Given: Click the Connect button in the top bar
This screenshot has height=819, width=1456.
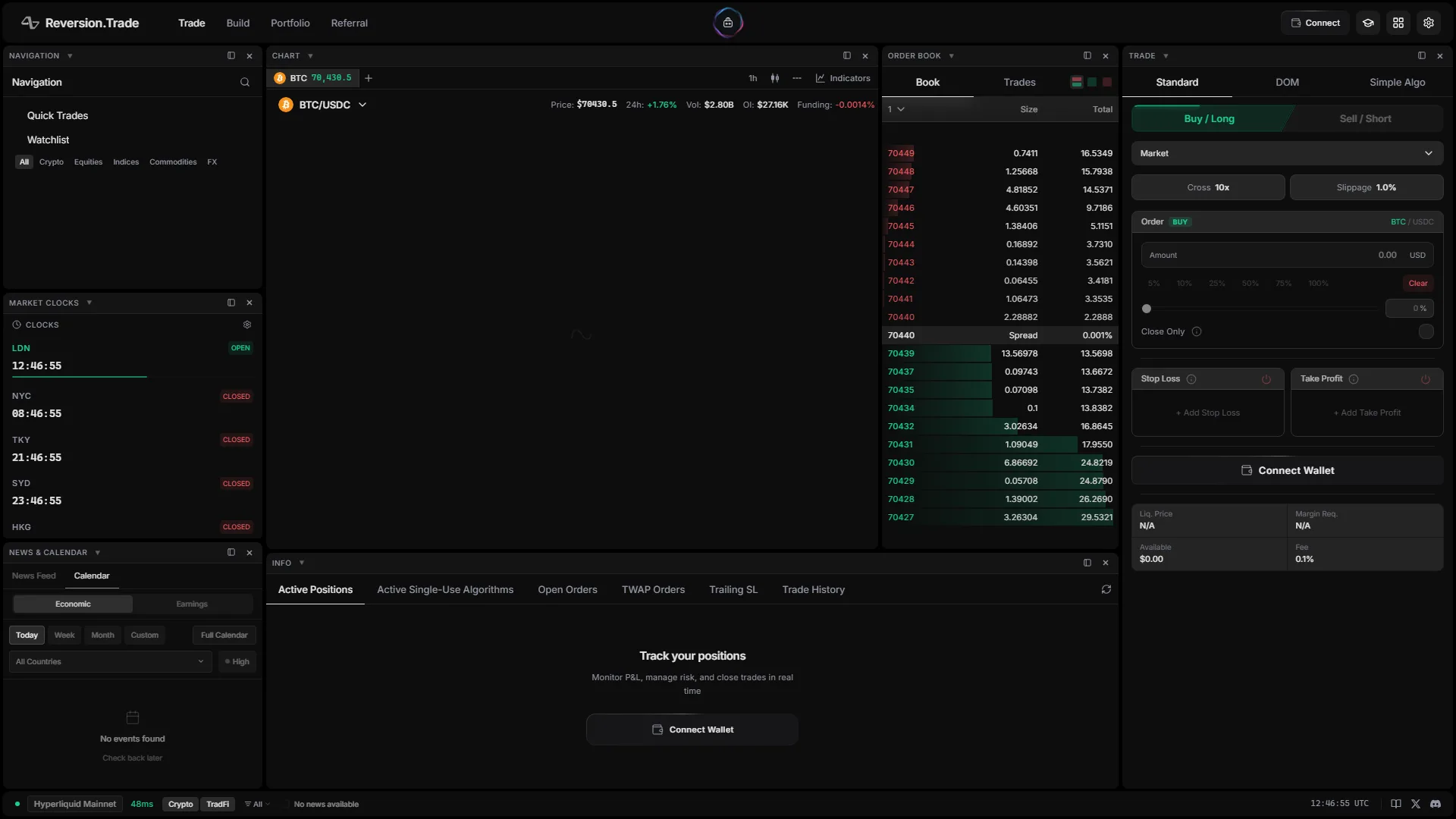Looking at the screenshot, I should [x=1315, y=23].
